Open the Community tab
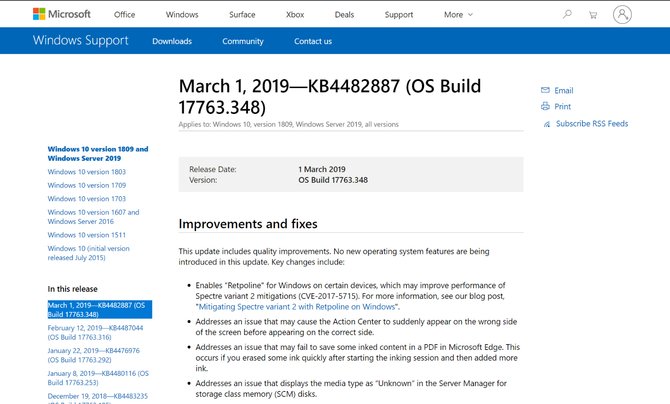 pos(243,41)
